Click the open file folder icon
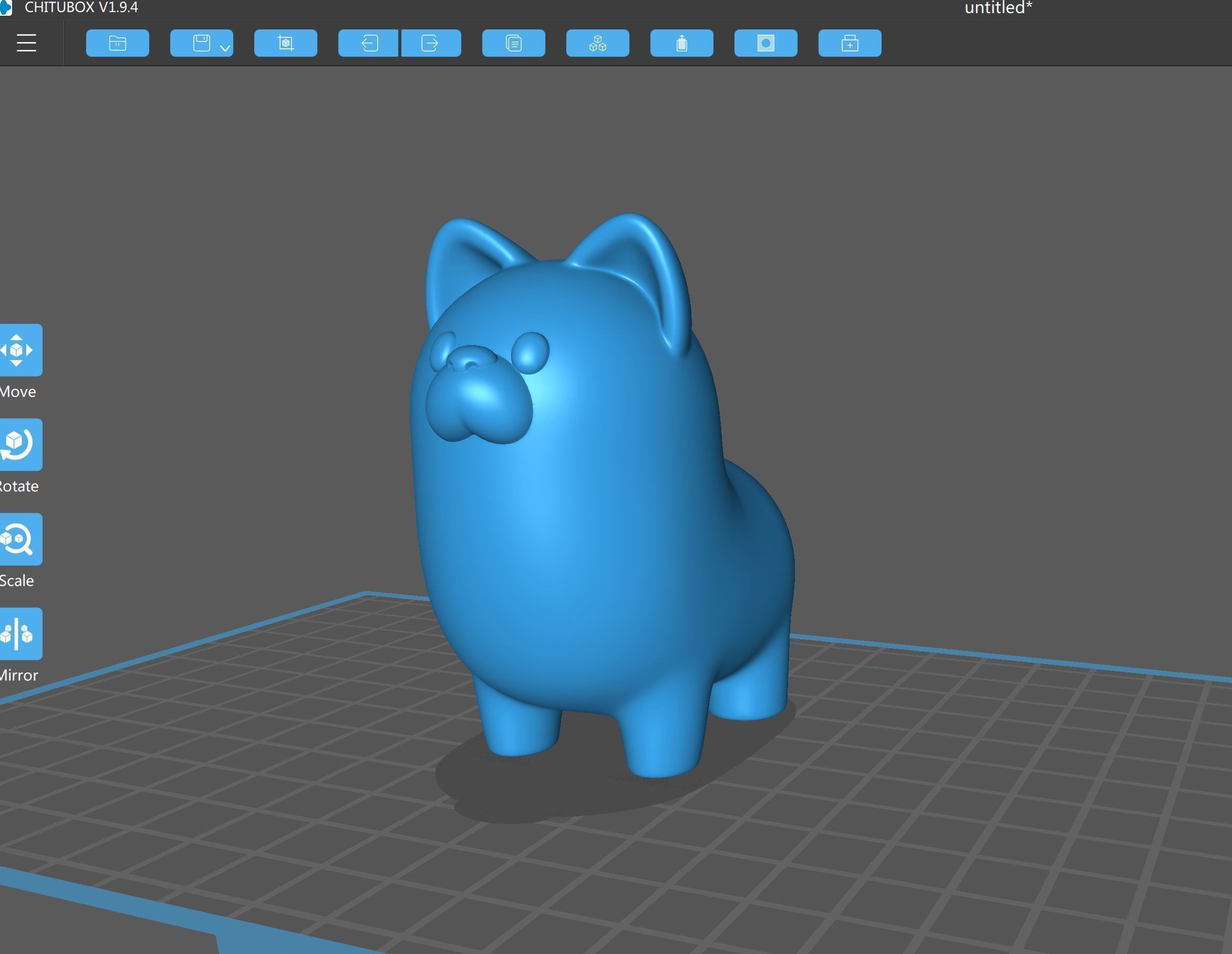 (117, 43)
